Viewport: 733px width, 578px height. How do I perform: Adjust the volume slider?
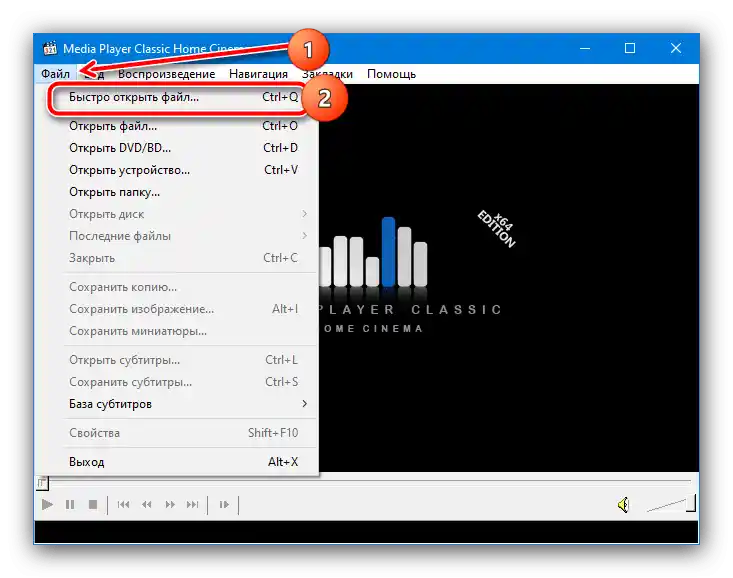[671, 504]
